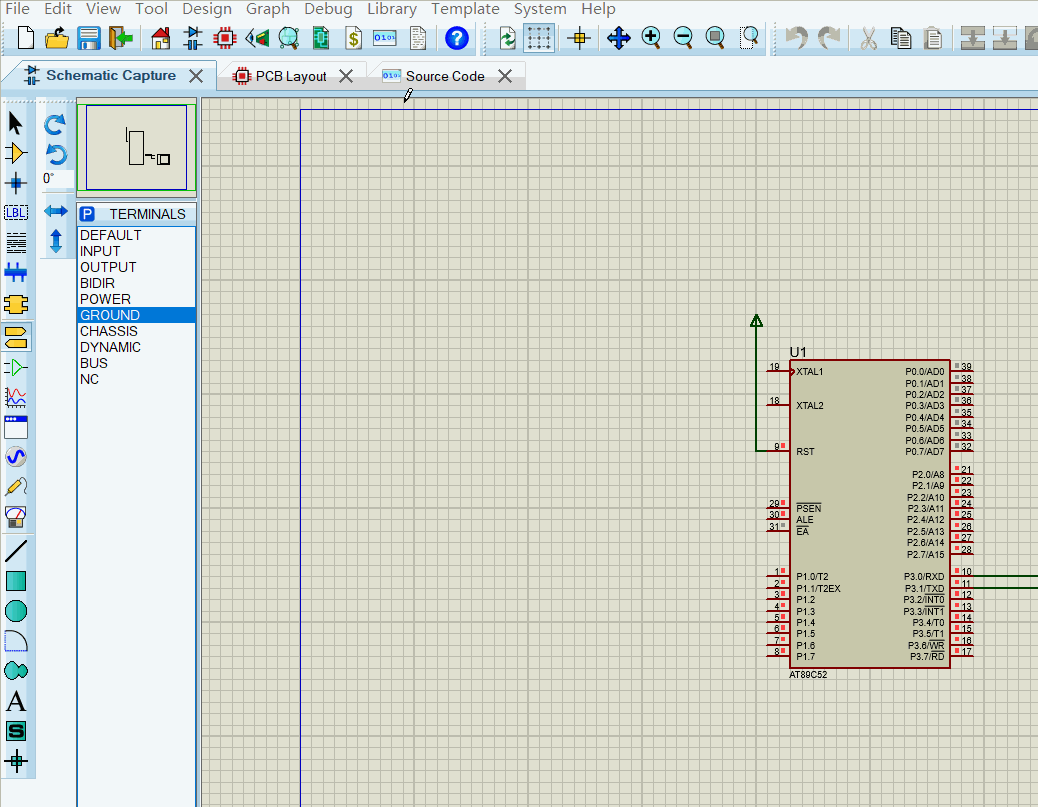Image resolution: width=1038 pixels, height=807 pixels.
Task: Open the Virtual Instruments mode tool
Action: pos(16,517)
